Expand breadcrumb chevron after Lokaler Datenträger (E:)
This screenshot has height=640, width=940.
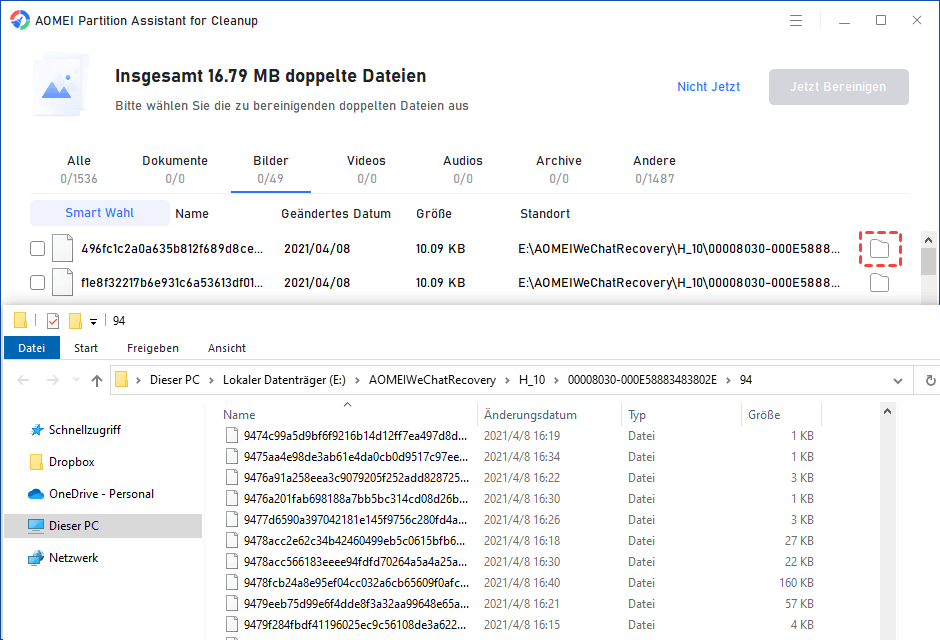[357, 380]
